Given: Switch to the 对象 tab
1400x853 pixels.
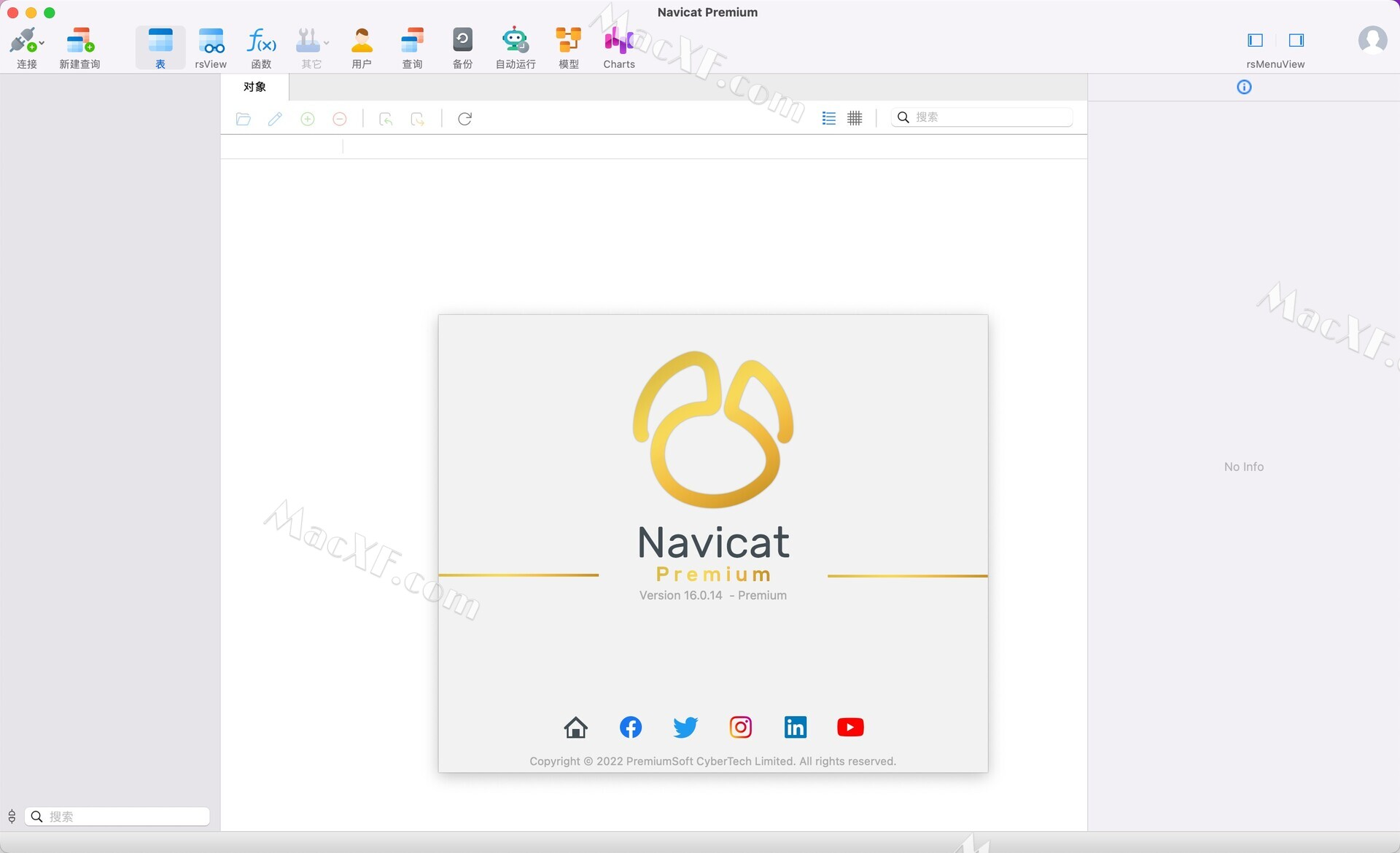Looking at the screenshot, I should [x=254, y=87].
